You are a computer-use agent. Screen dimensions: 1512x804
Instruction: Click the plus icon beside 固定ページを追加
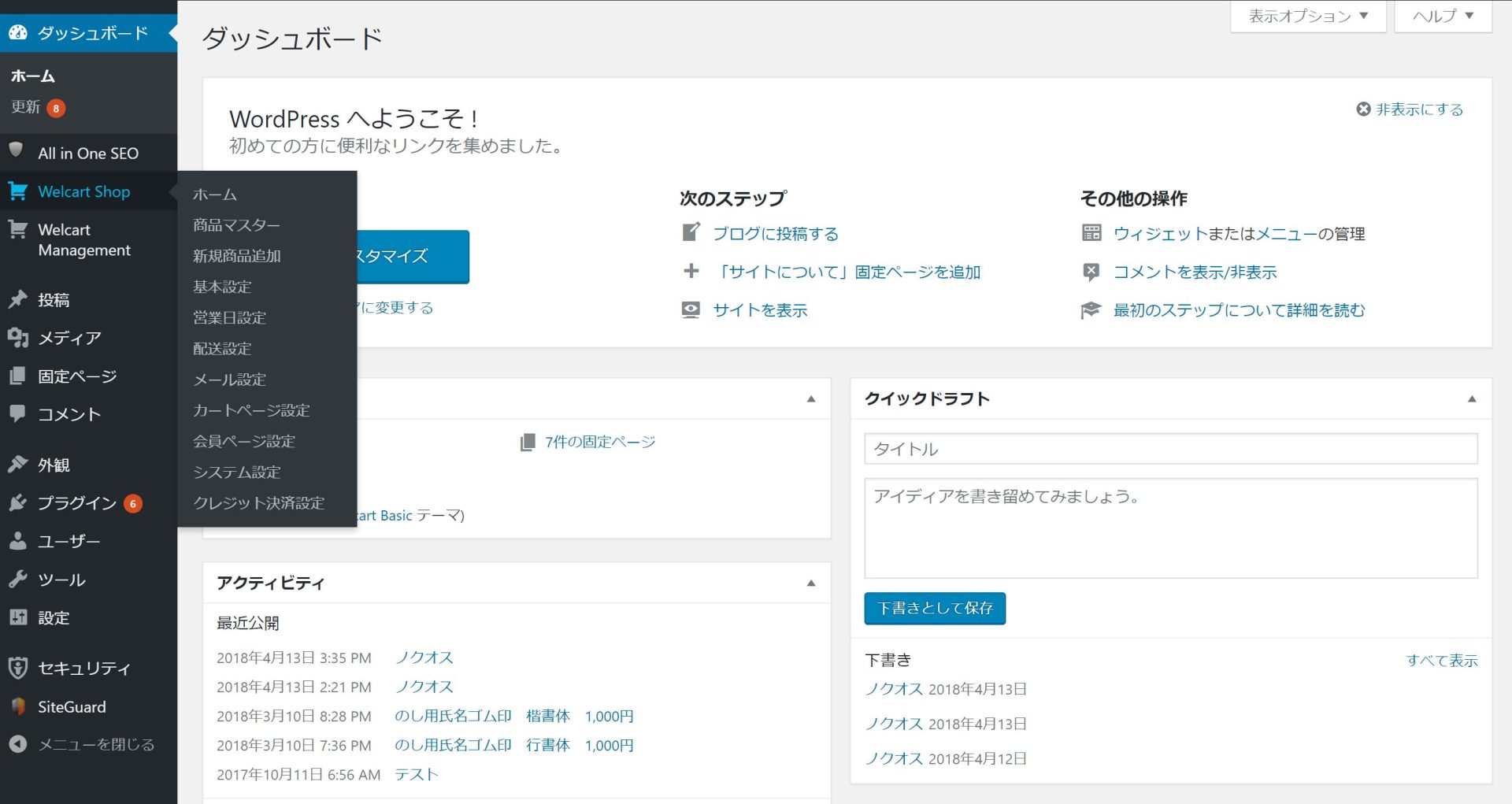click(x=691, y=271)
